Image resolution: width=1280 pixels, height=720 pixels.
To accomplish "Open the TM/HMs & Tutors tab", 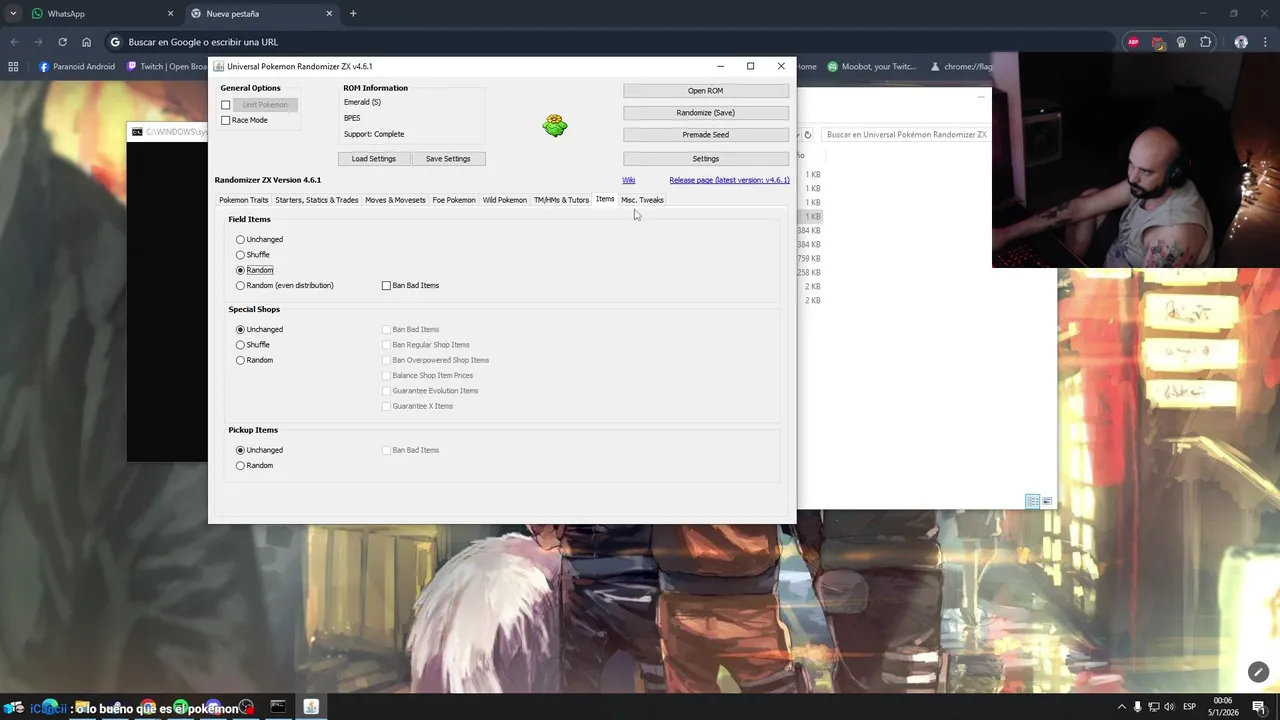I will click(561, 200).
